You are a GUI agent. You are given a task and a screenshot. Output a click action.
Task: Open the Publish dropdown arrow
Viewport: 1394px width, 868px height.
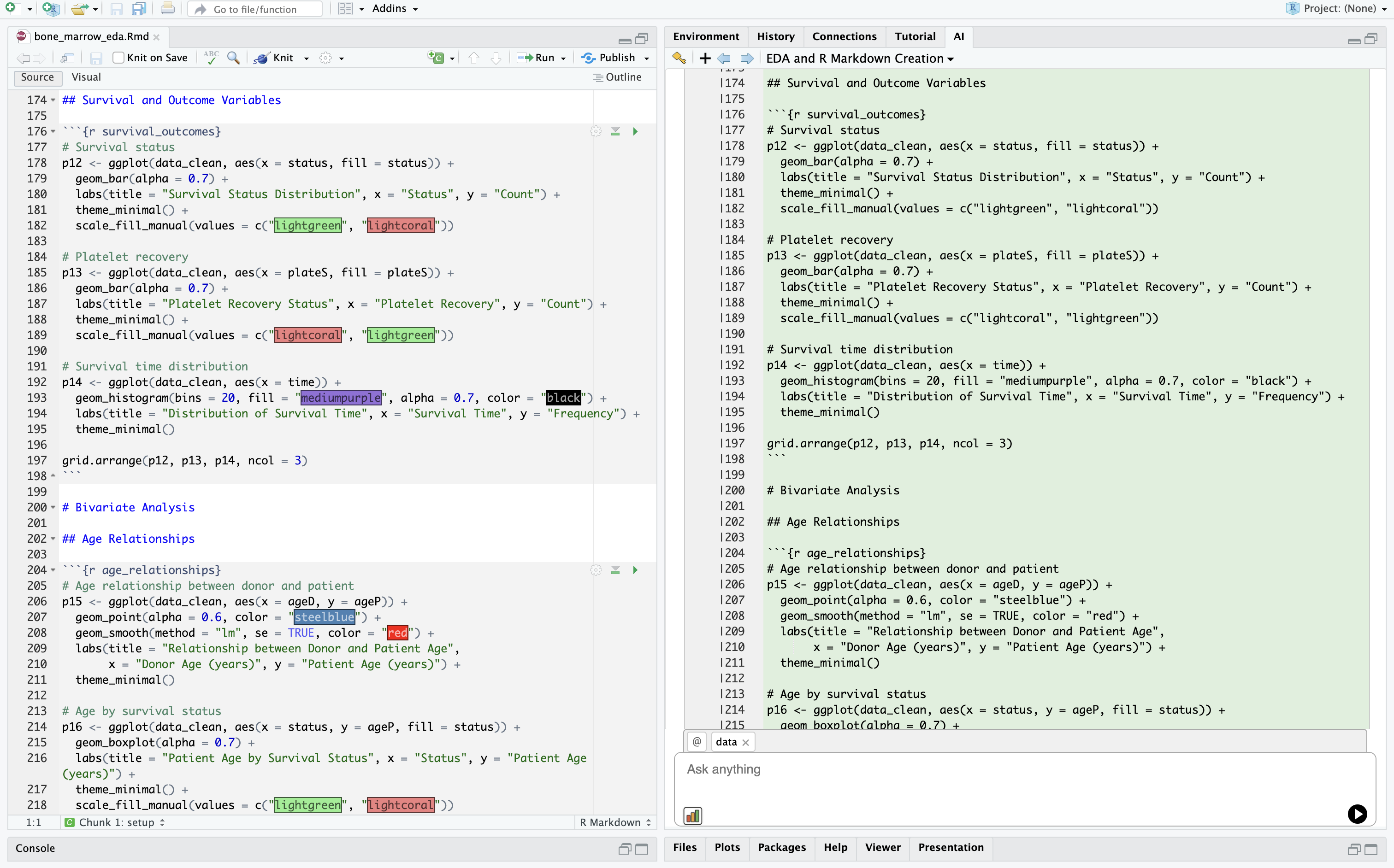[x=647, y=59]
